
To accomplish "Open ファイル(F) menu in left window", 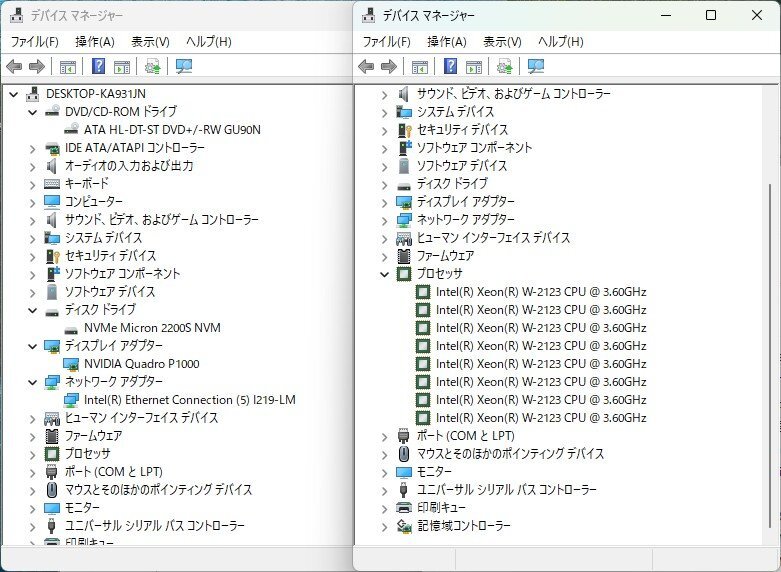I will [x=34, y=41].
